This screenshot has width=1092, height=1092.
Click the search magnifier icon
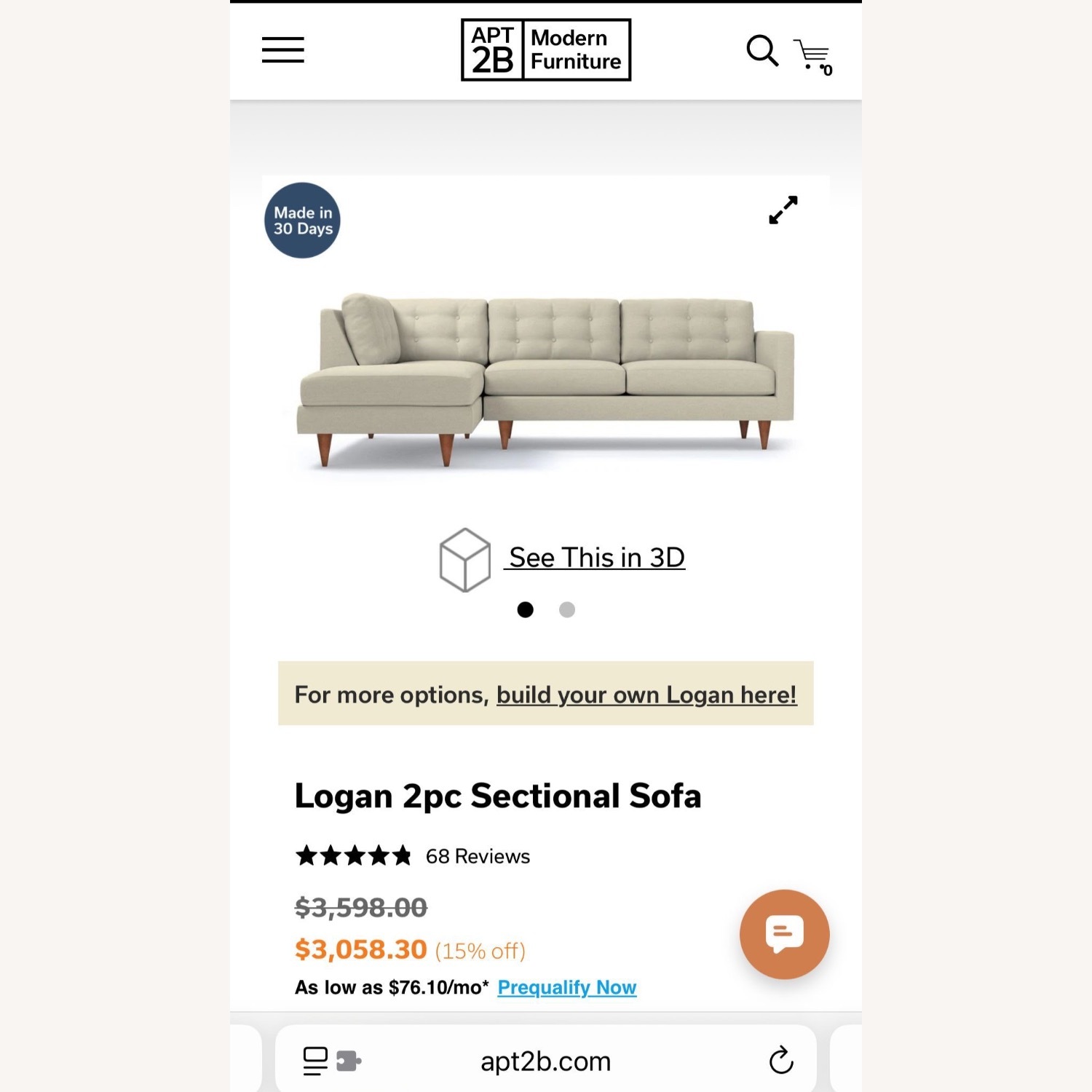pos(761,50)
